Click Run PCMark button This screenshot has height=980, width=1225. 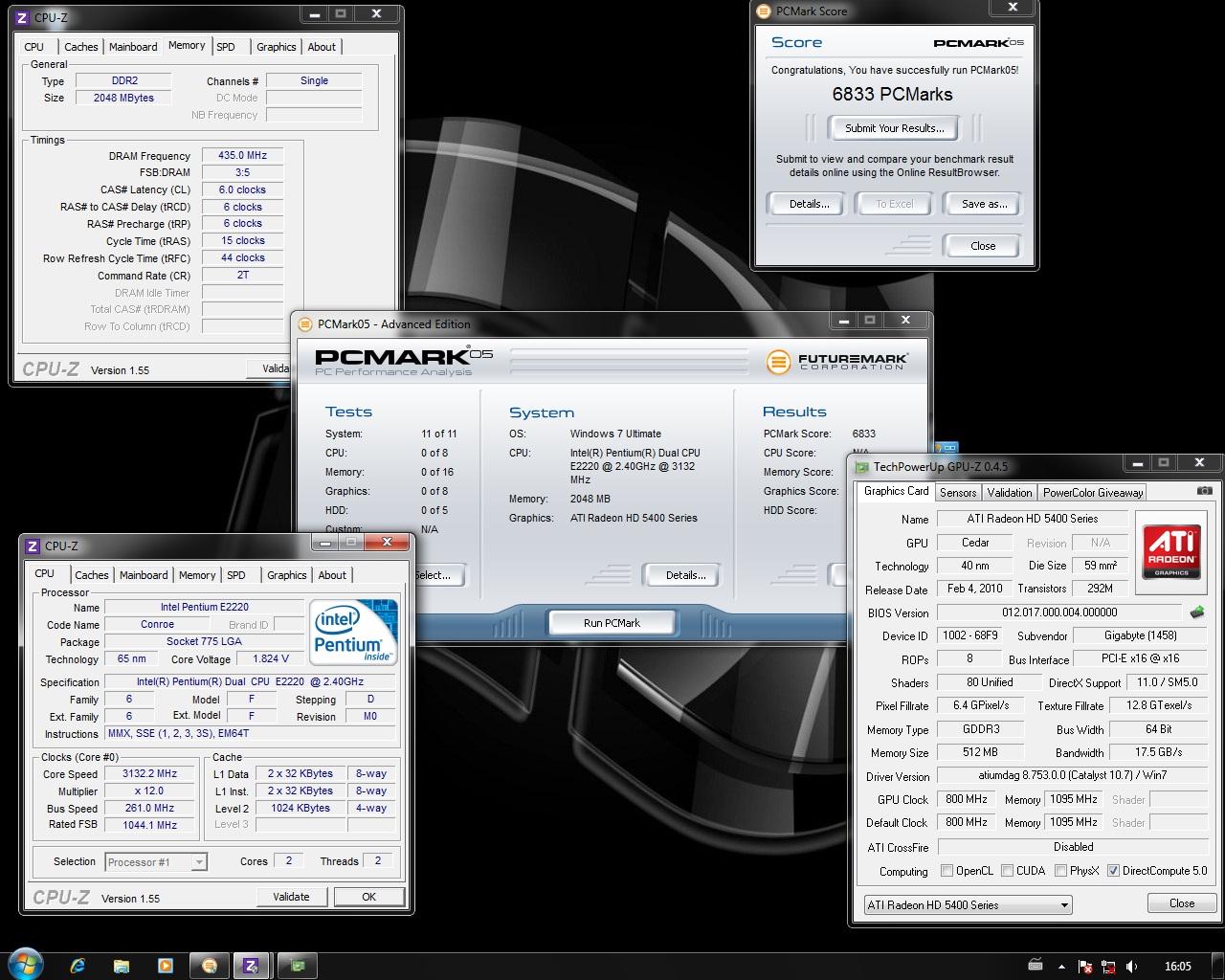[x=612, y=623]
